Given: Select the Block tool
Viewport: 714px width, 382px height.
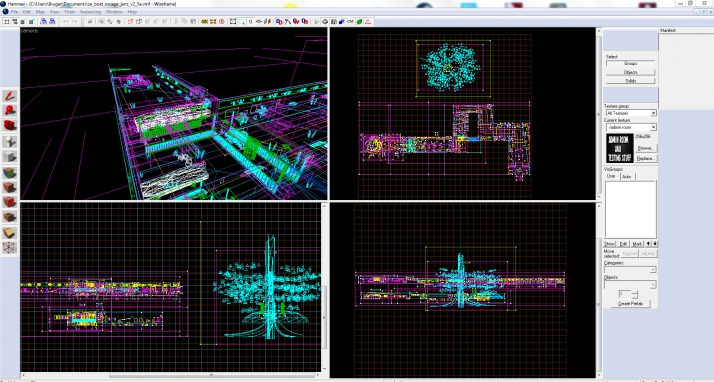Looking at the screenshot, I should pos(10,157).
